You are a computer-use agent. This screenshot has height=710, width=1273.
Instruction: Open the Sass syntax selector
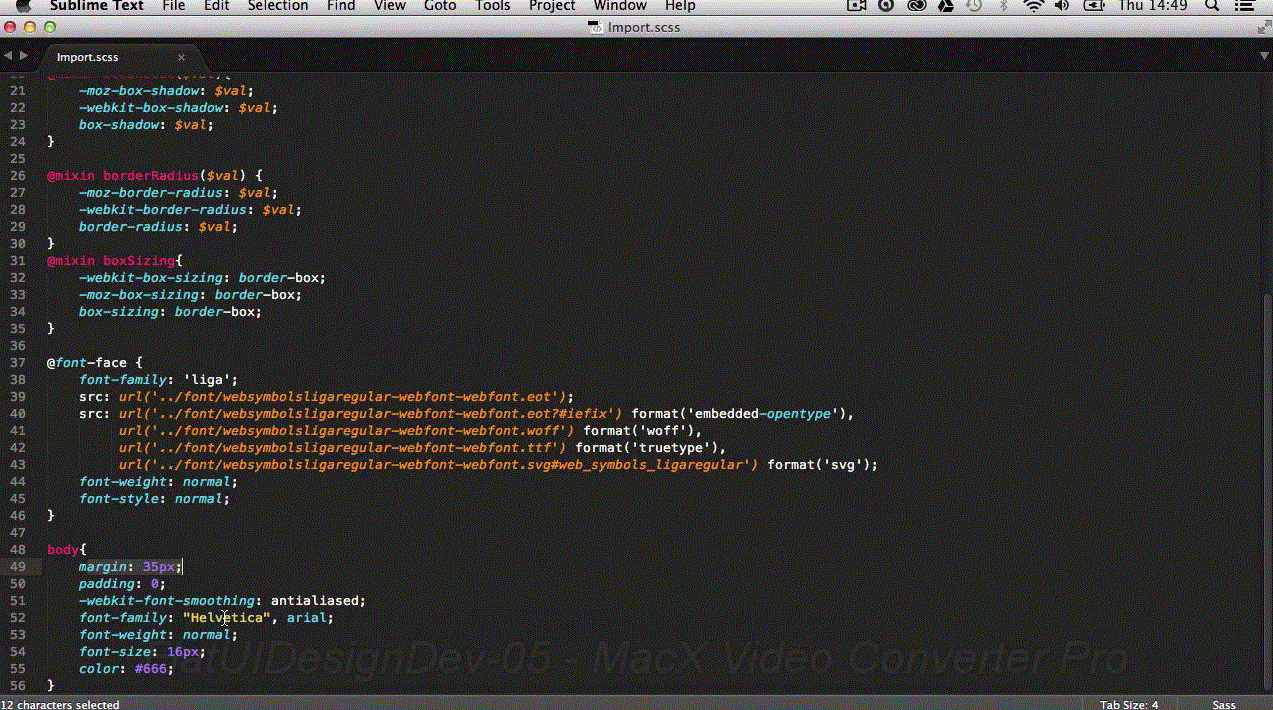1224,704
